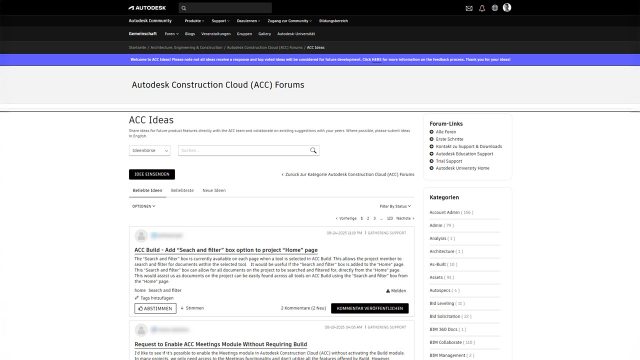Click Kommentar veröffentlichen button

pos(370,309)
